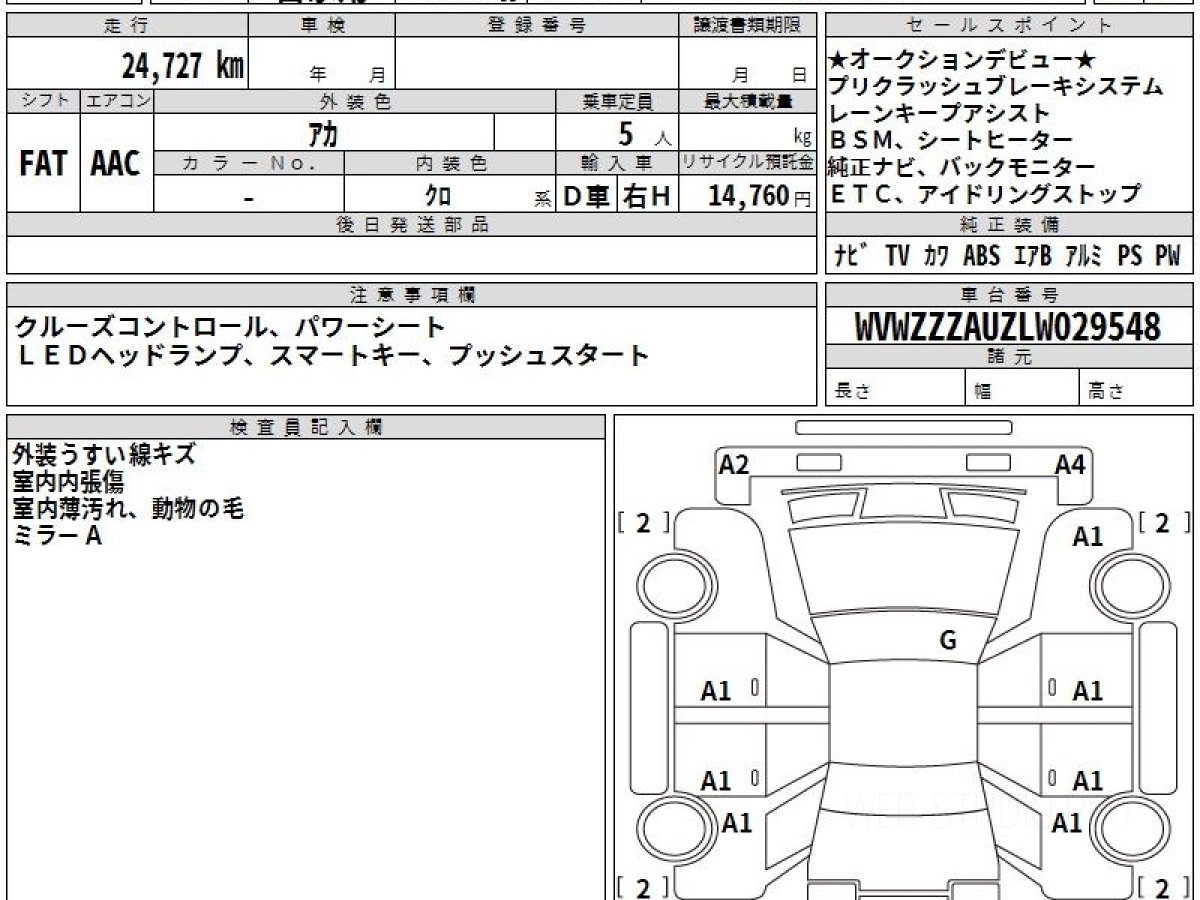Click the 長さ dimension cell

pos(896,388)
